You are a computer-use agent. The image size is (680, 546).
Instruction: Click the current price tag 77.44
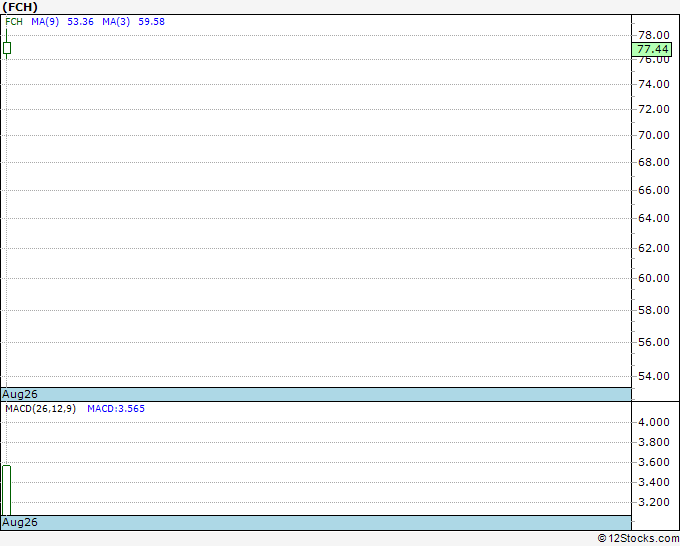coord(652,49)
